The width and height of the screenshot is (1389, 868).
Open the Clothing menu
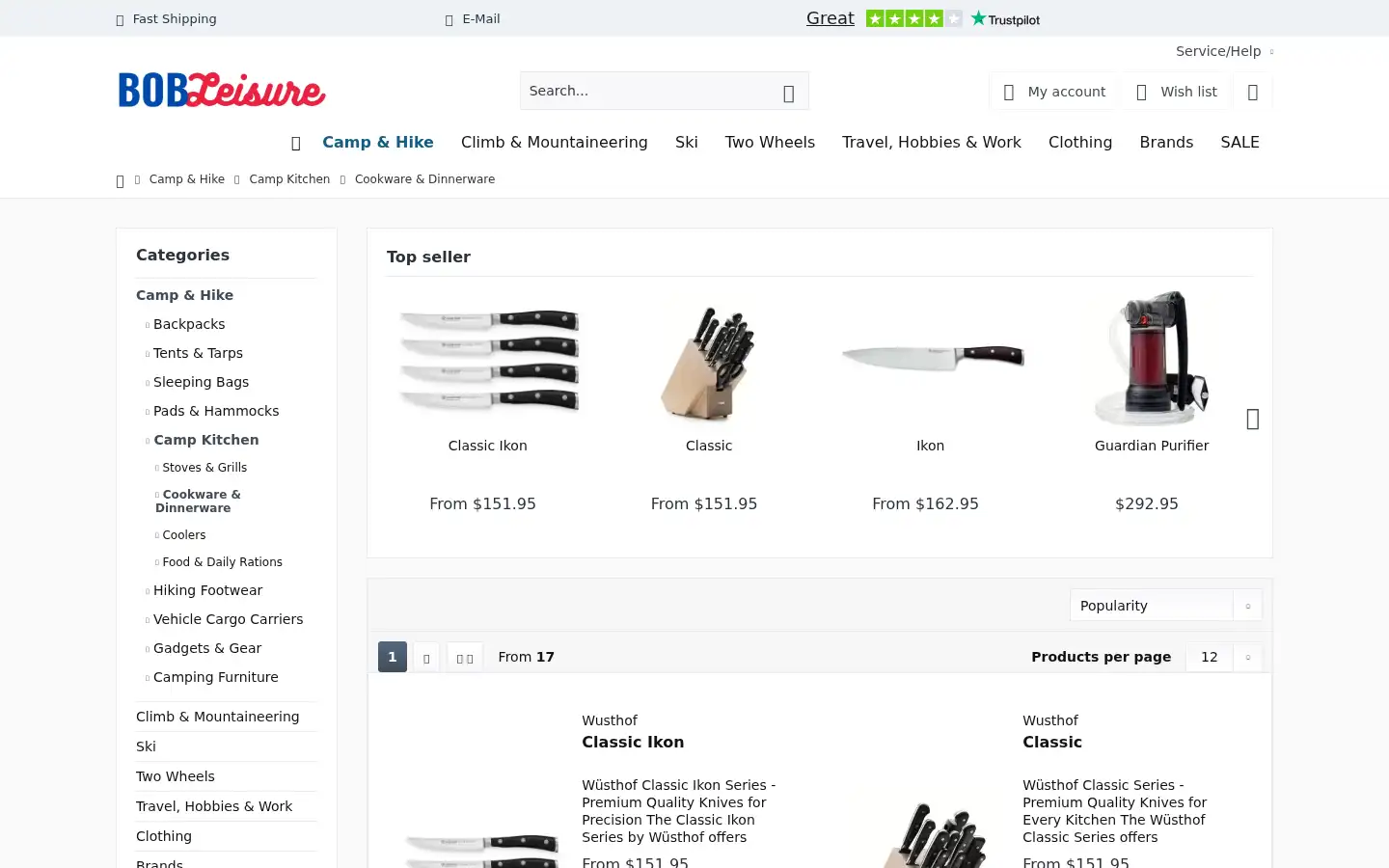1080,142
